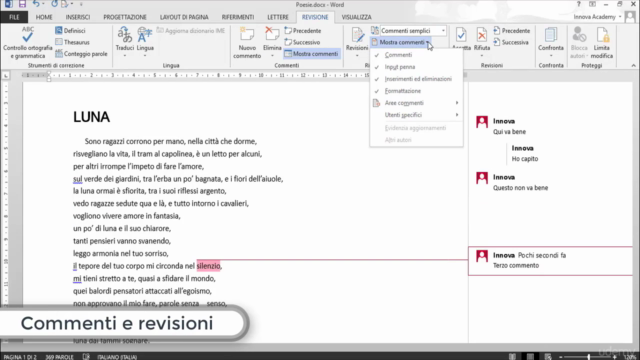The width and height of the screenshot is (640, 360).
Task: Open the Revisioni button dropdown arrow
Action: tap(357, 56)
